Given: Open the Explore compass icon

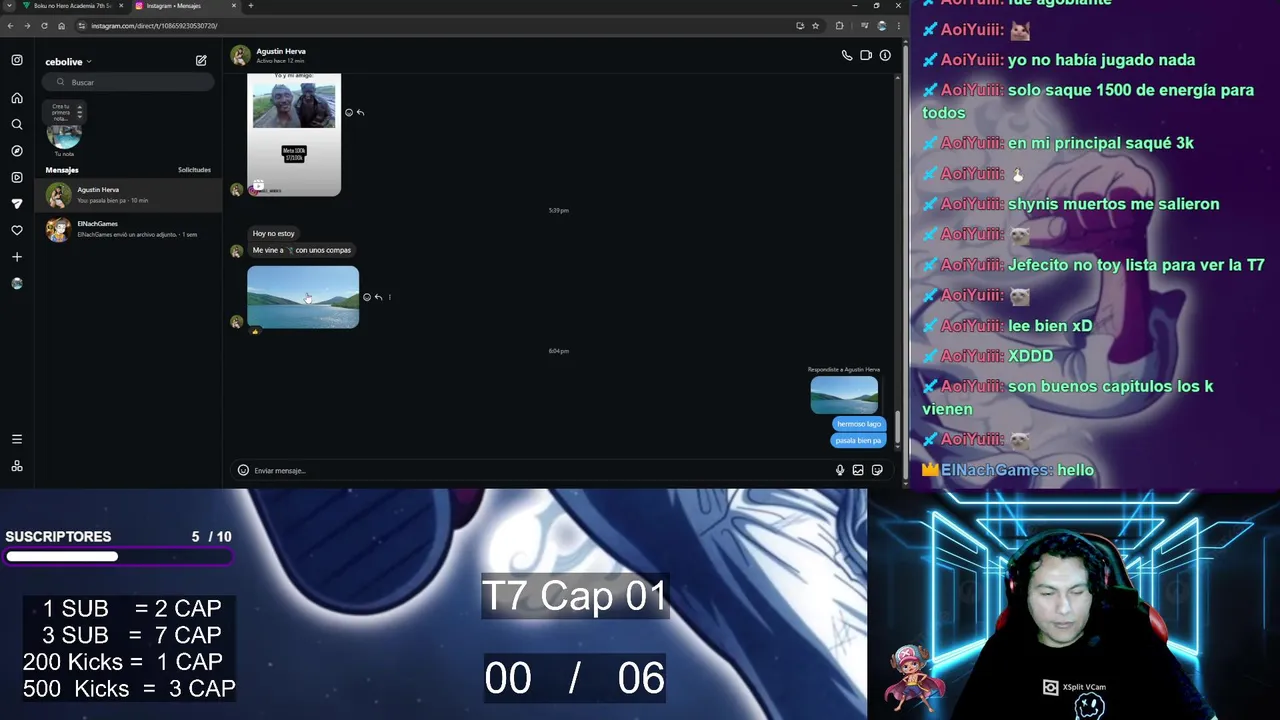Looking at the screenshot, I should pos(17,151).
